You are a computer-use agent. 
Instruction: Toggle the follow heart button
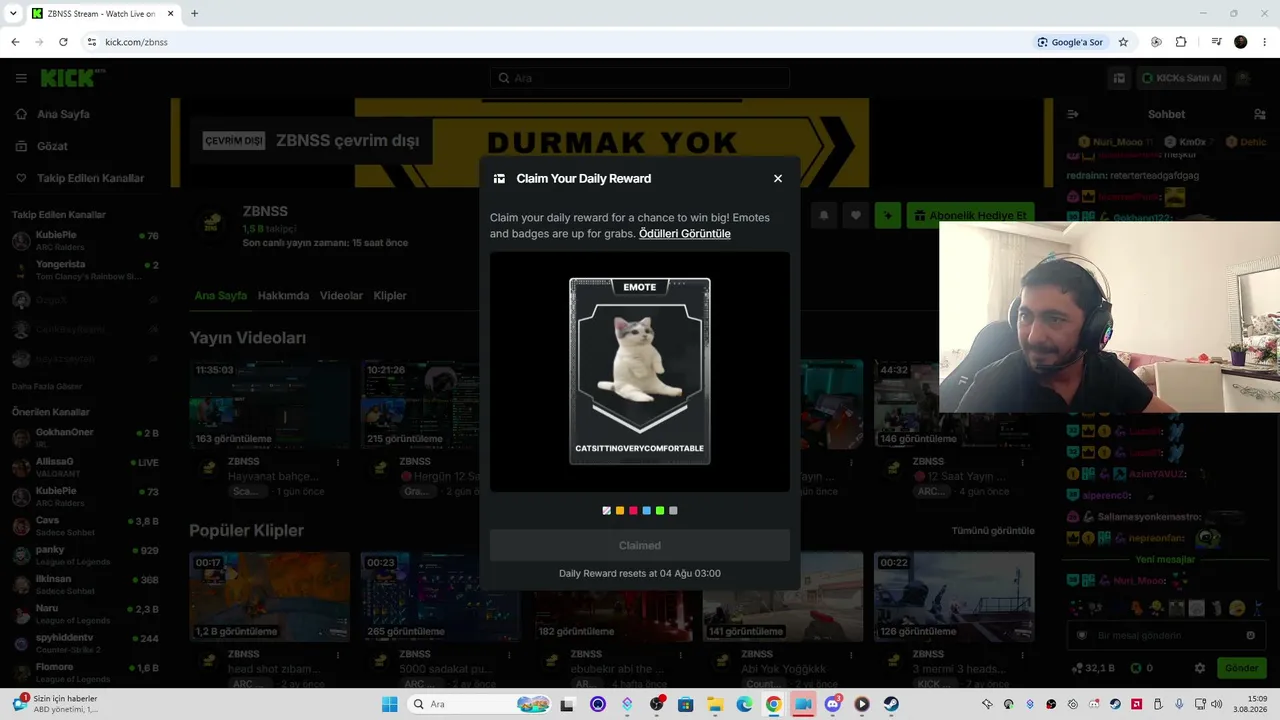point(856,215)
